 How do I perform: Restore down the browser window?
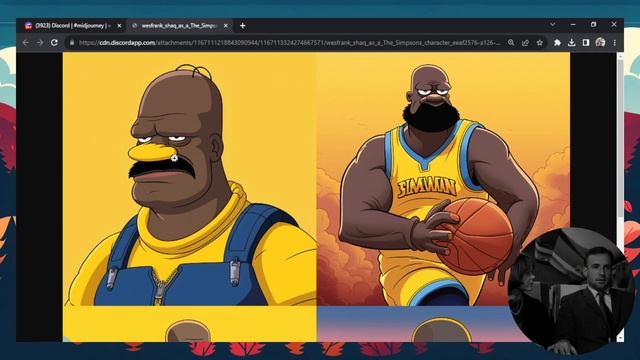click(x=593, y=24)
